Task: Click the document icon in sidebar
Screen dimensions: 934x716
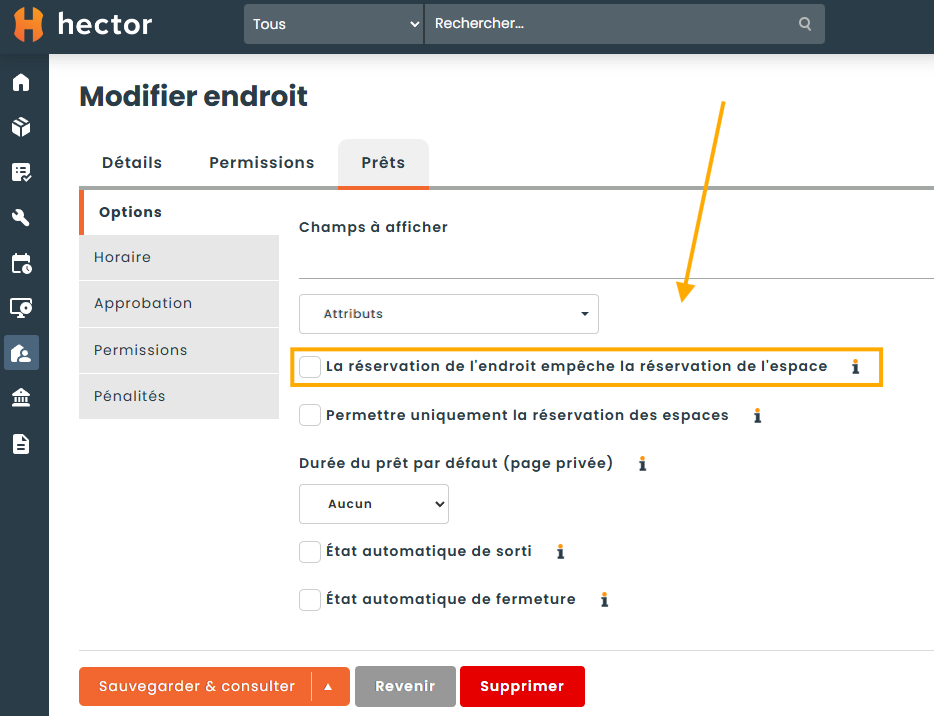Action: (x=21, y=444)
